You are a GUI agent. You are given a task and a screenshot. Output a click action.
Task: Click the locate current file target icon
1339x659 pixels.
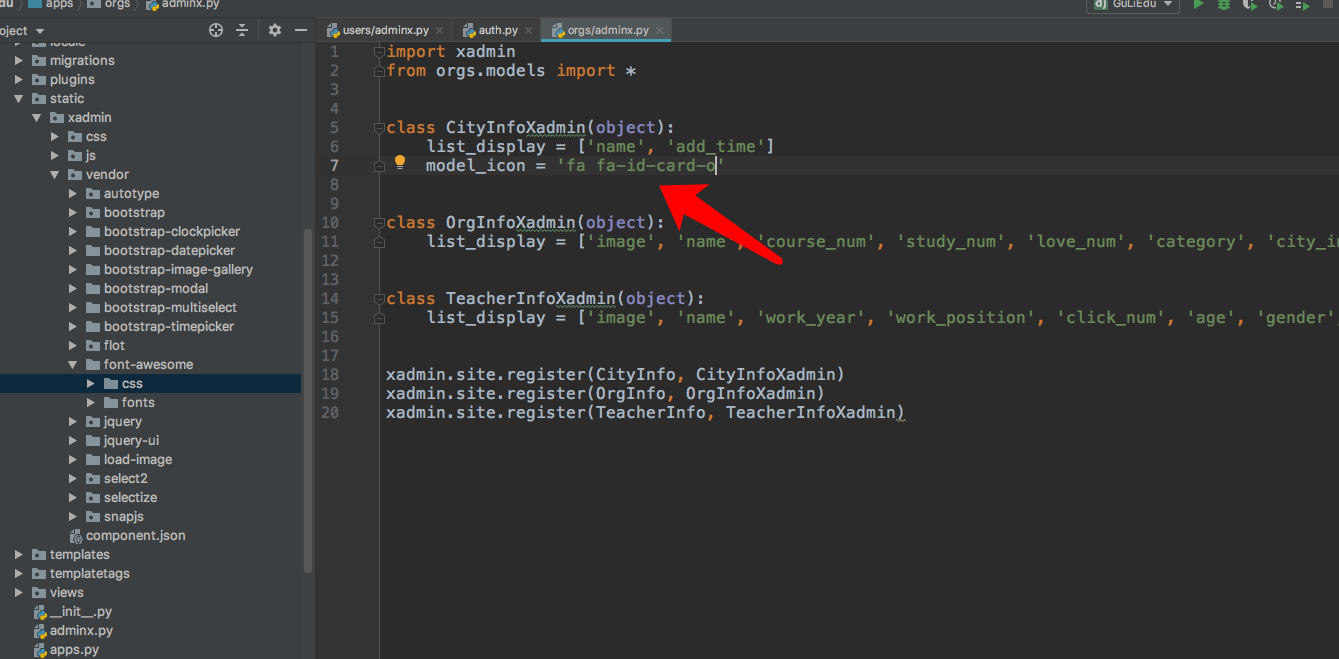[x=216, y=31]
